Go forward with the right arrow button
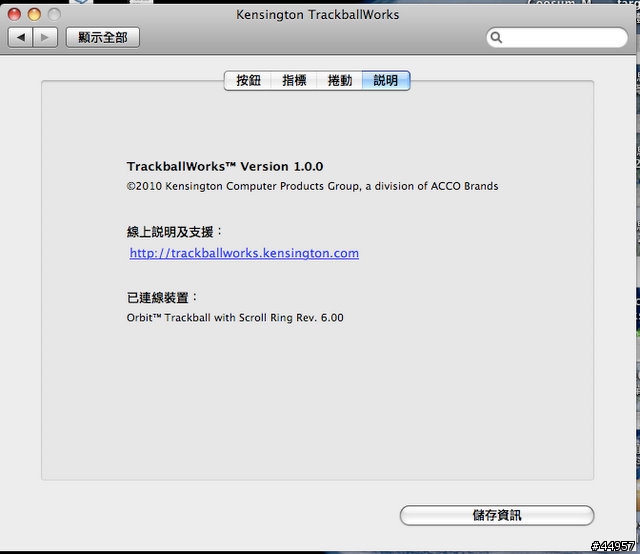 pos(45,38)
